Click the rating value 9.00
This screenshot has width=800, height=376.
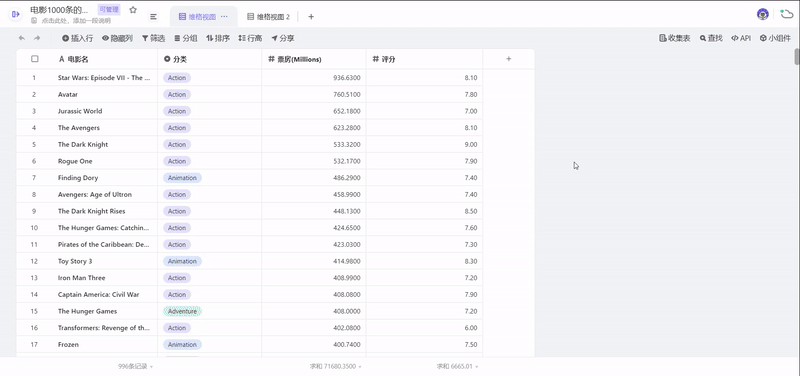[x=470, y=144]
